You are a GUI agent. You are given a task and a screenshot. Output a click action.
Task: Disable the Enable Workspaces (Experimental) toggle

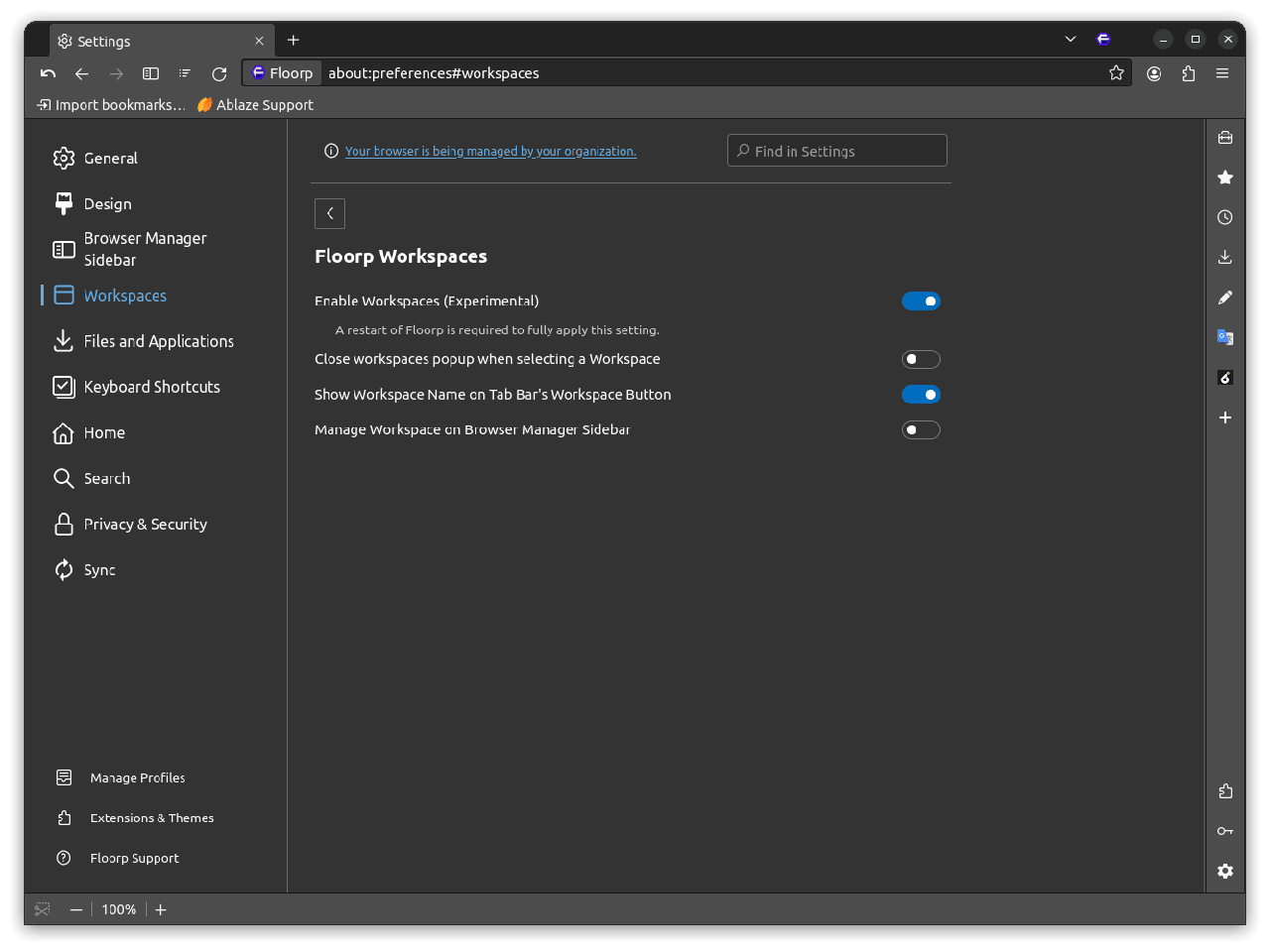coord(921,301)
